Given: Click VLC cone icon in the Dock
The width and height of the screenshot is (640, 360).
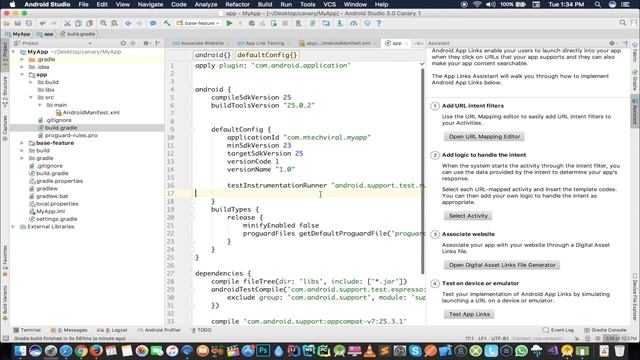Looking at the screenshot, I should (369, 351).
